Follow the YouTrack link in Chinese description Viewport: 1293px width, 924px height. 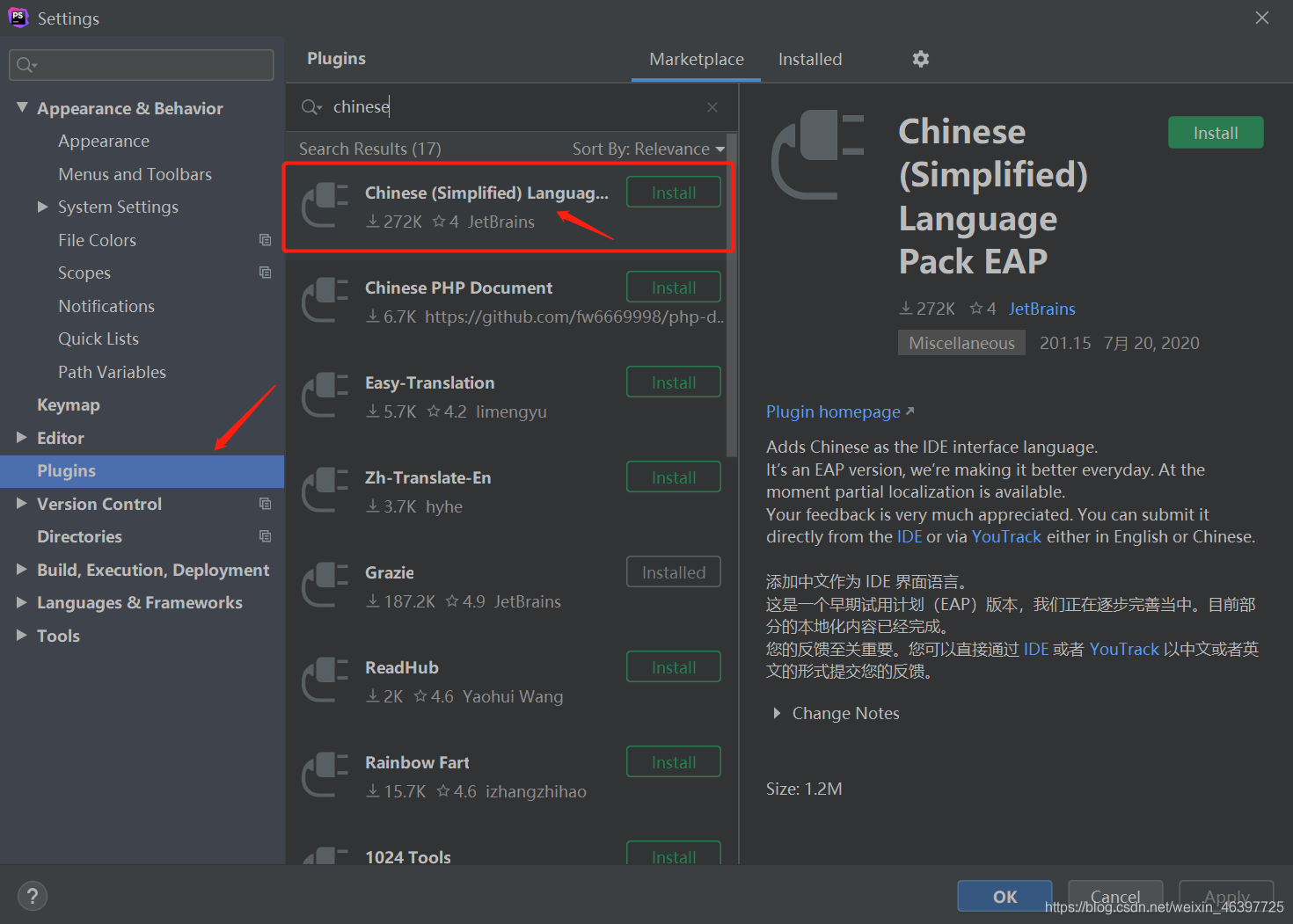click(x=1124, y=650)
